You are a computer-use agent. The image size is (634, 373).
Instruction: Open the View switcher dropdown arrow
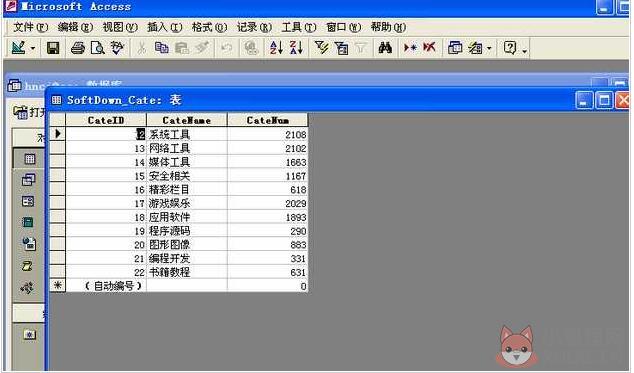(x=33, y=49)
